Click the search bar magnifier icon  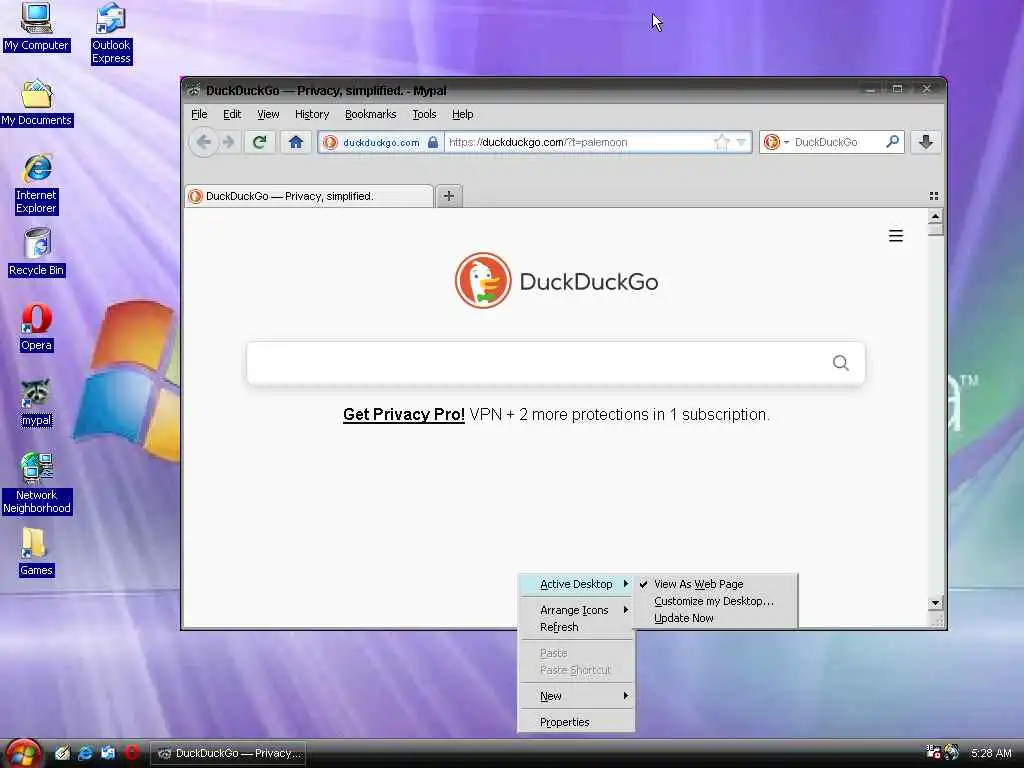892,142
